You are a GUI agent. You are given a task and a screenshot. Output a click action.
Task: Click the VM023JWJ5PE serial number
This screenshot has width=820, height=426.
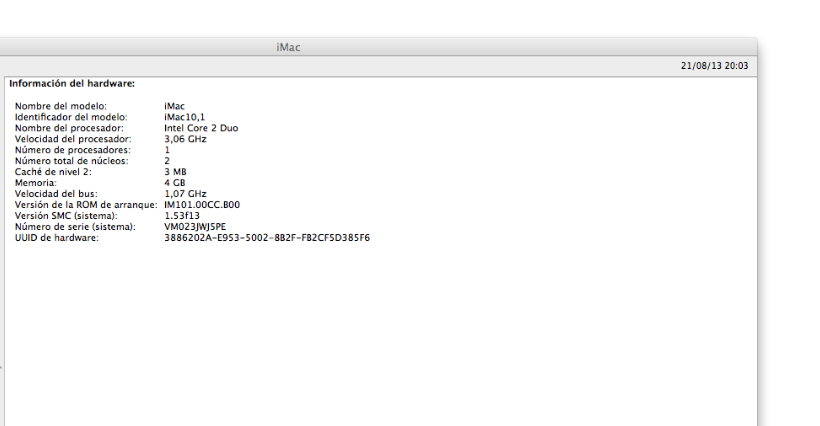[195, 227]
